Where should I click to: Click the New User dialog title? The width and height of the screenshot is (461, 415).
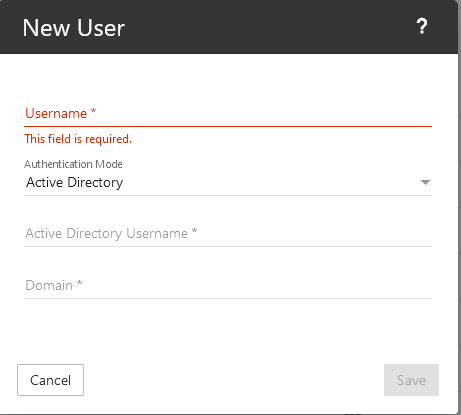point(74,28)
